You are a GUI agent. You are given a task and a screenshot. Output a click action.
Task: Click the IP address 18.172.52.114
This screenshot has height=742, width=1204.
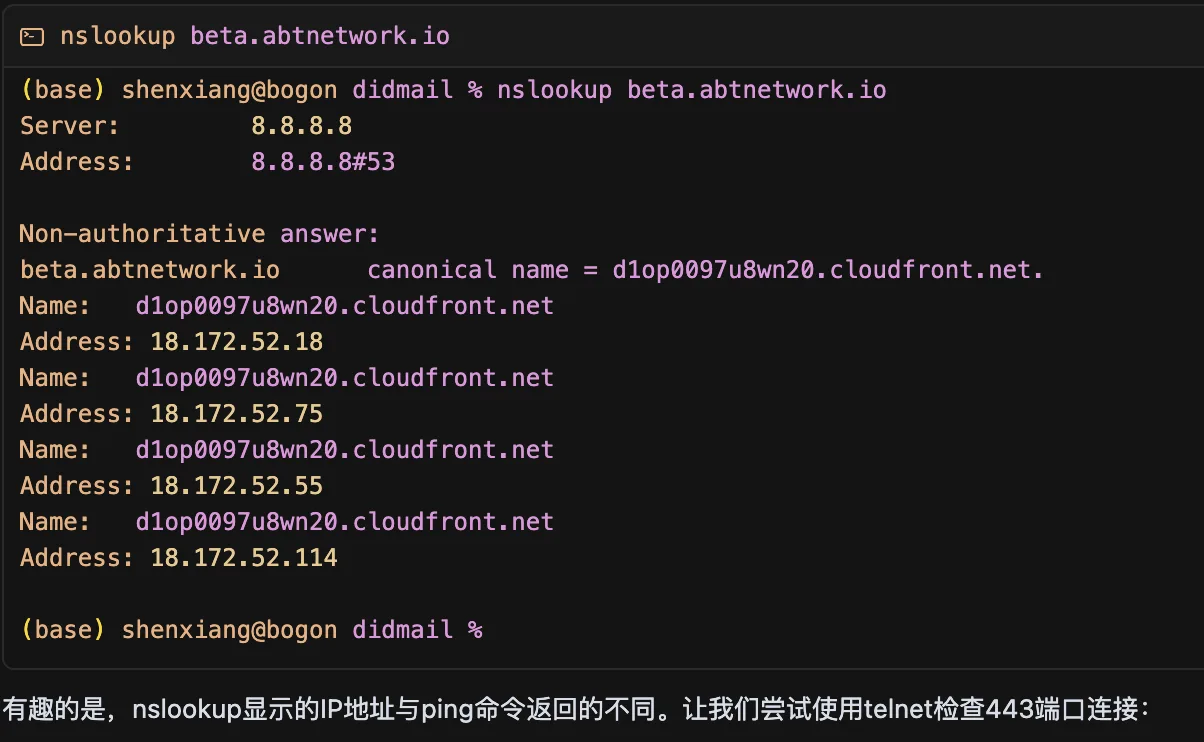[244, 558]
